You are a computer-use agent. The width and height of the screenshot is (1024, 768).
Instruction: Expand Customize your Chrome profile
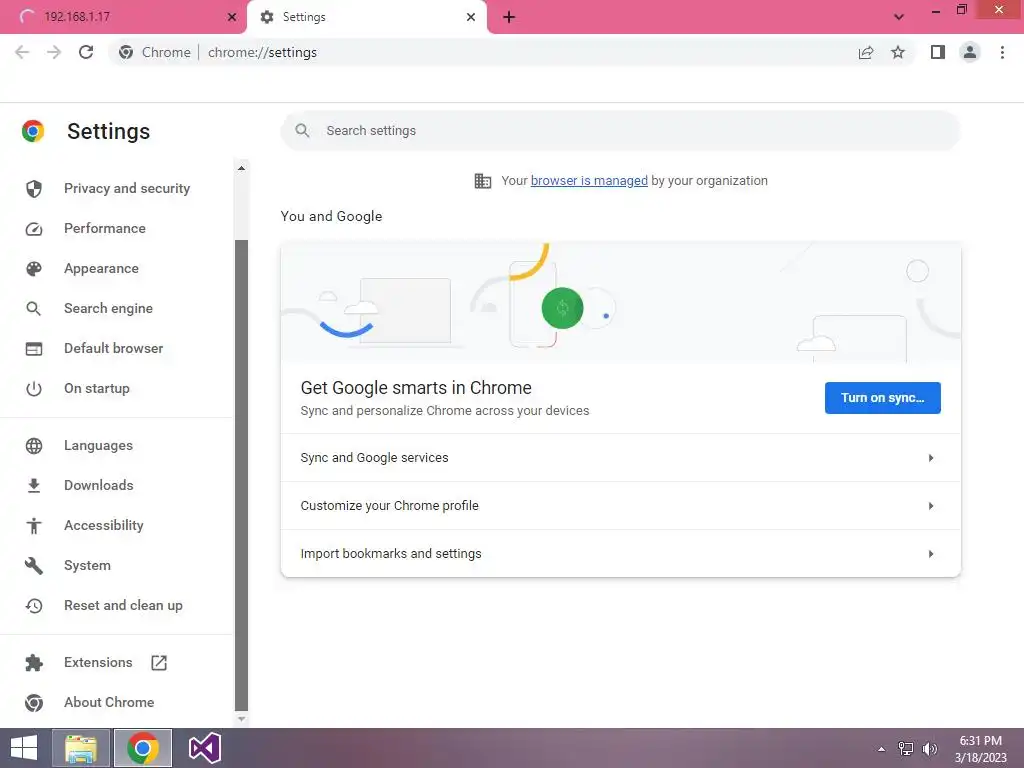coord(620,505)
